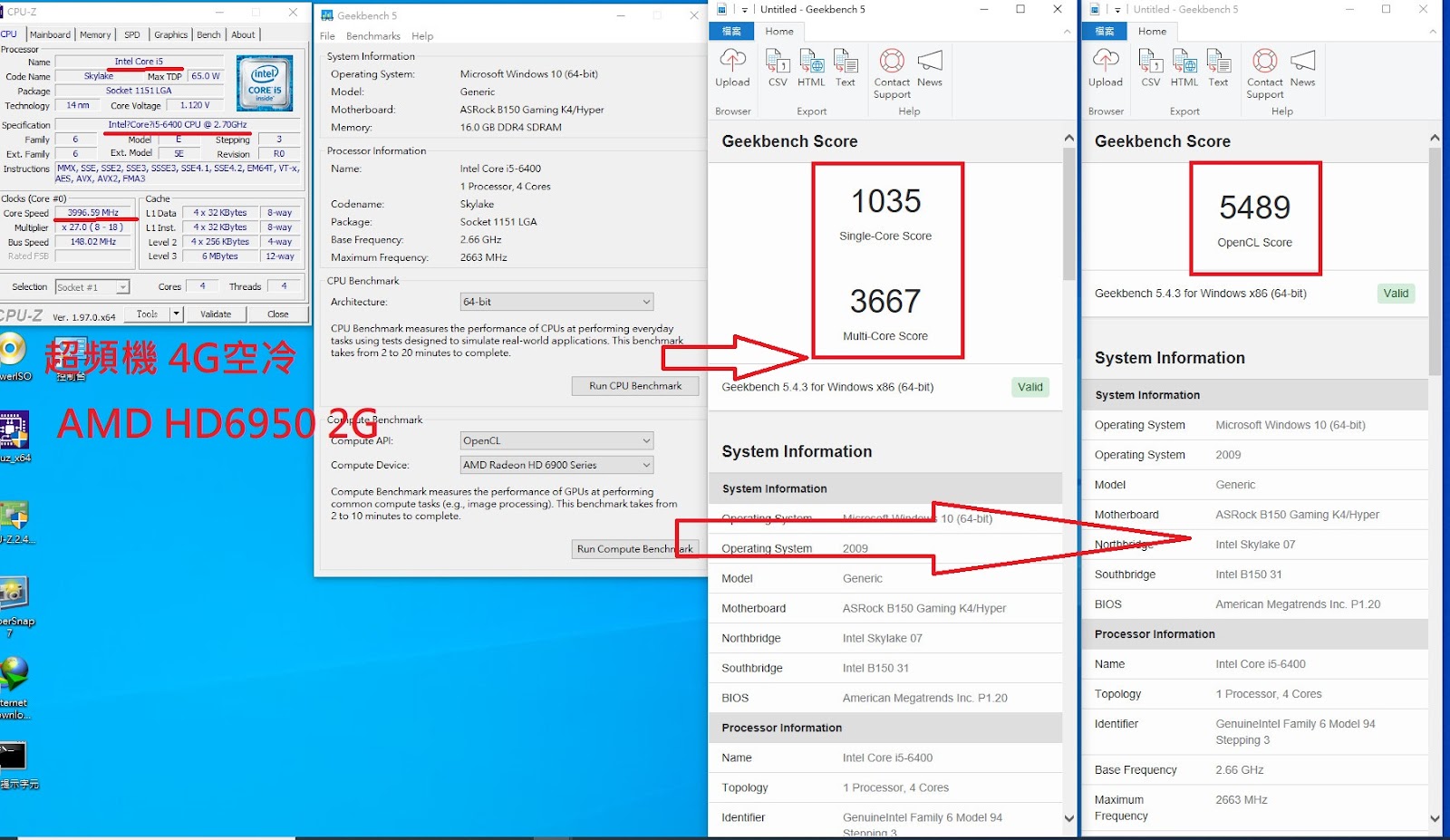Switch to CPU-Z Mainboard tab
The height and width of the screenshot is (840, 1450).
[50, 34]
